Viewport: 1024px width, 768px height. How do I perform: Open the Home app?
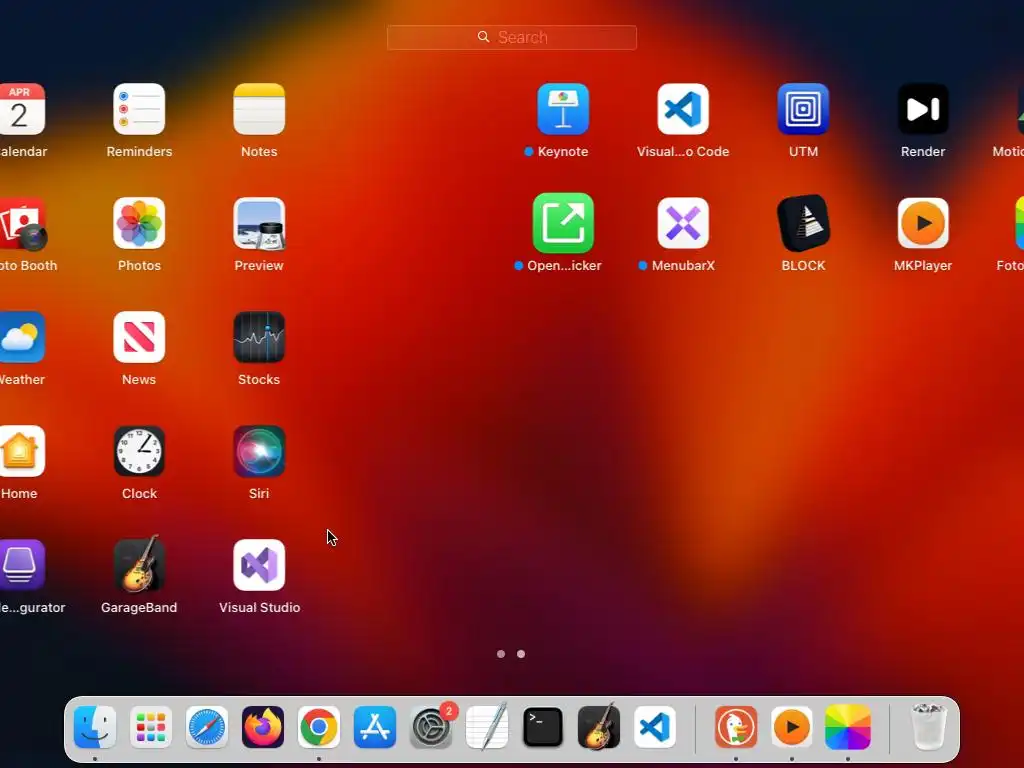click(x=20, y=451)
